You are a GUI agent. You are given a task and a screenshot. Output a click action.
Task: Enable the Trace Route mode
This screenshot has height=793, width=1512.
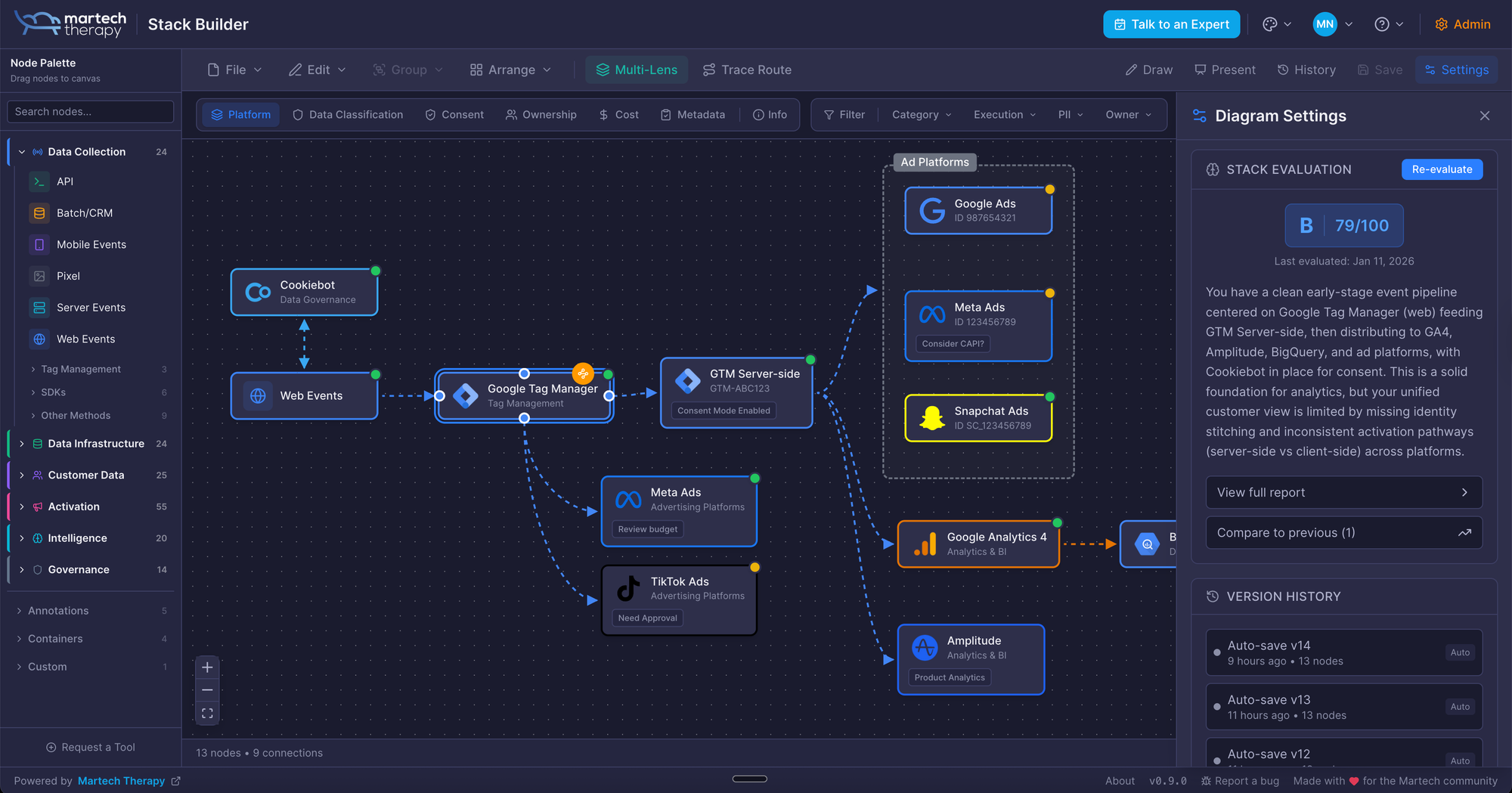point(747,70)
